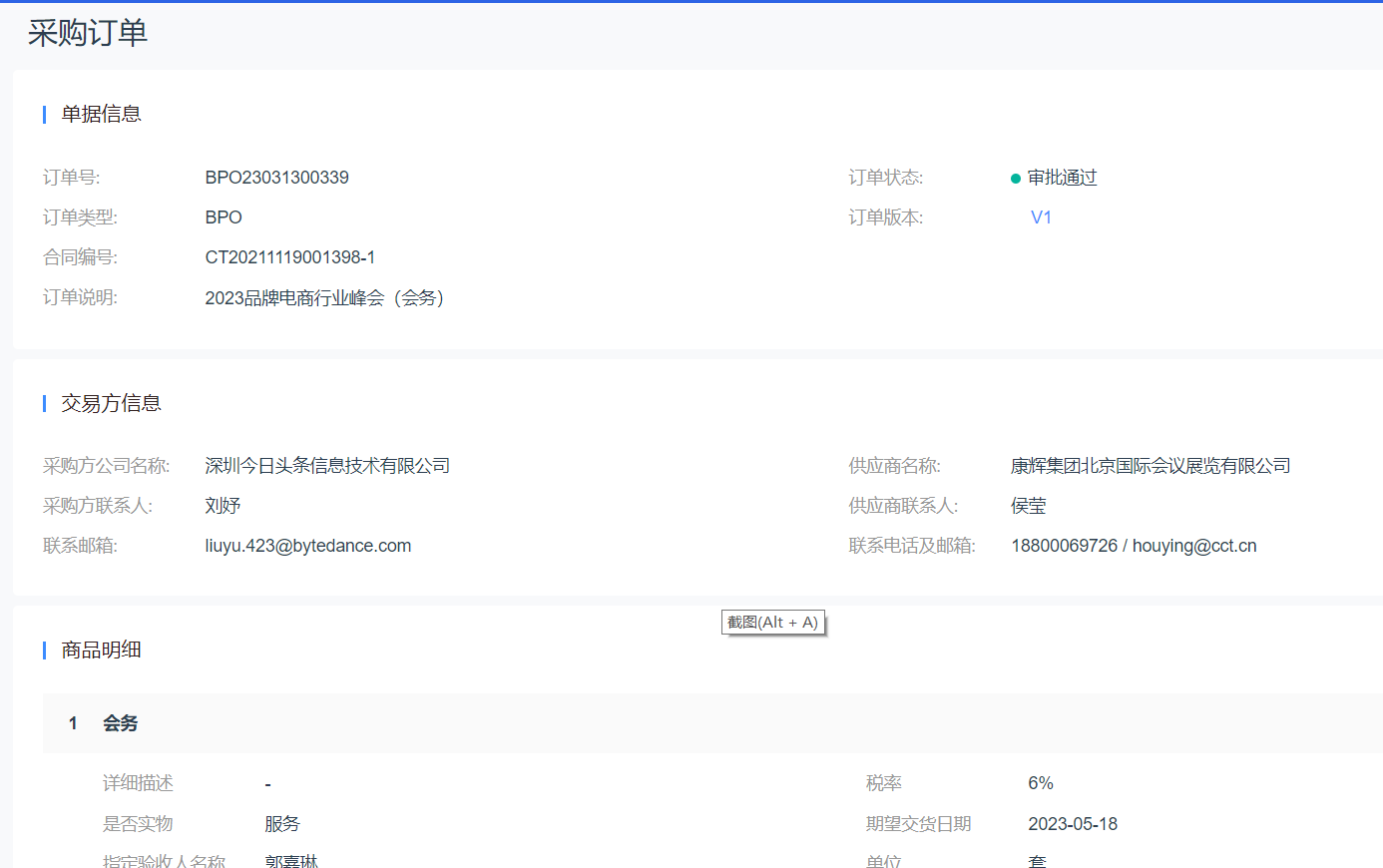The width and height of the screenshot is (1383, 868).
Task: Click purchaser contact name 刘妤
Action: [223, 506]
